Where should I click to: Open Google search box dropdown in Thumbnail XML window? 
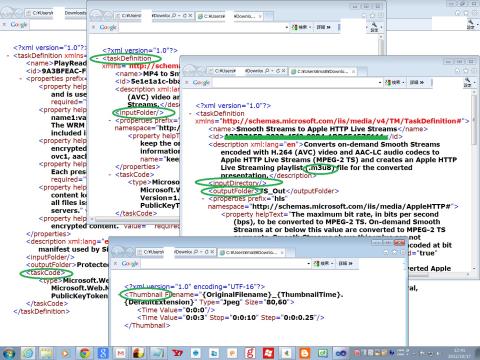(309, 264)
